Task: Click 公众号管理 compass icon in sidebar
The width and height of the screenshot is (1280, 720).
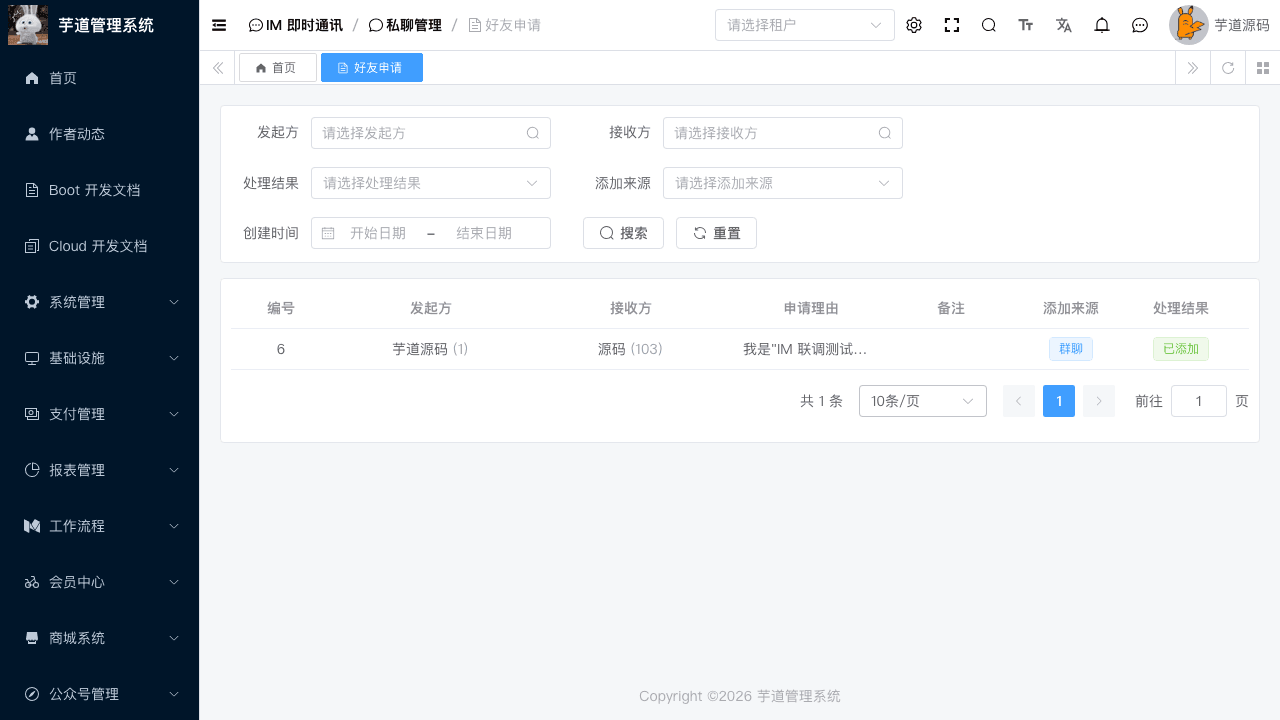Action: coord(32,694)
